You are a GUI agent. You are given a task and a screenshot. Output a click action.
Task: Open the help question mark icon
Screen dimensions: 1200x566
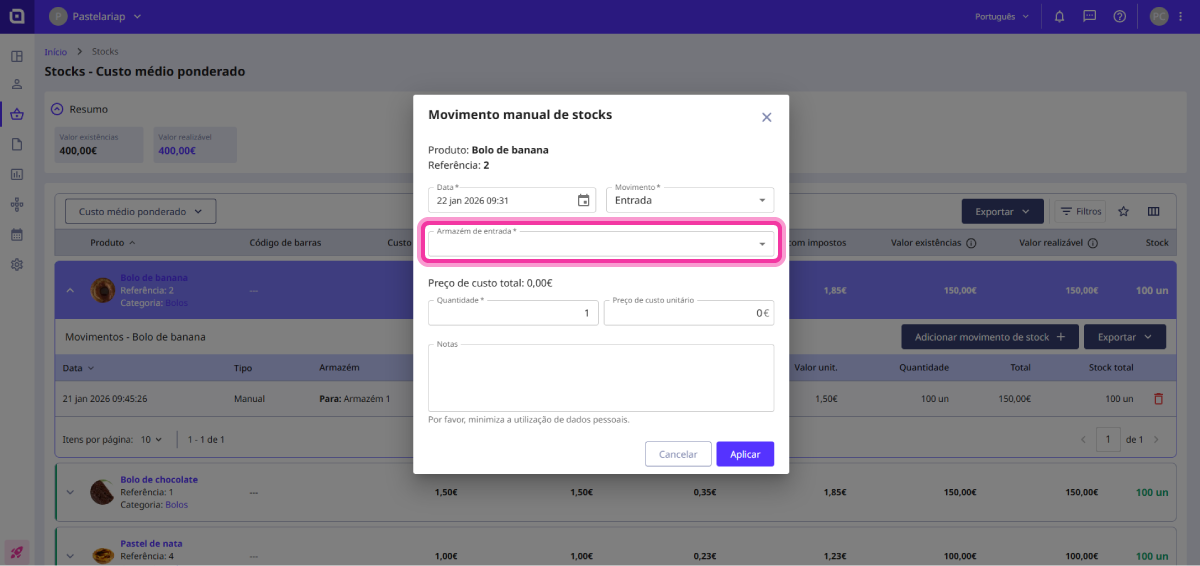tap(1119, 17)
